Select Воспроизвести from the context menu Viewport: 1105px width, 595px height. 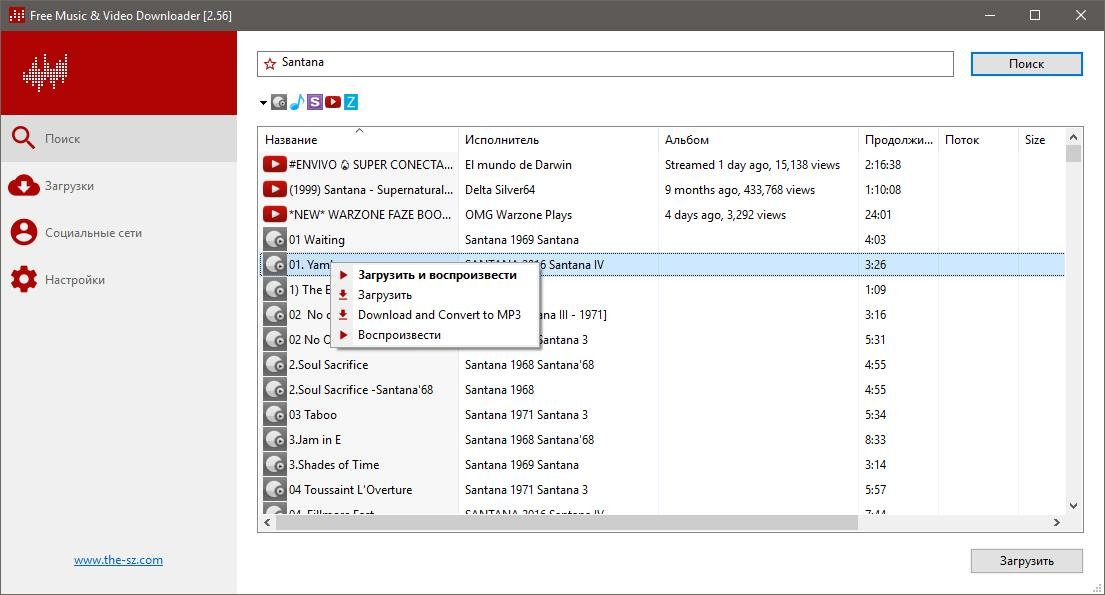pyautogui.click(x=399, y=335)
